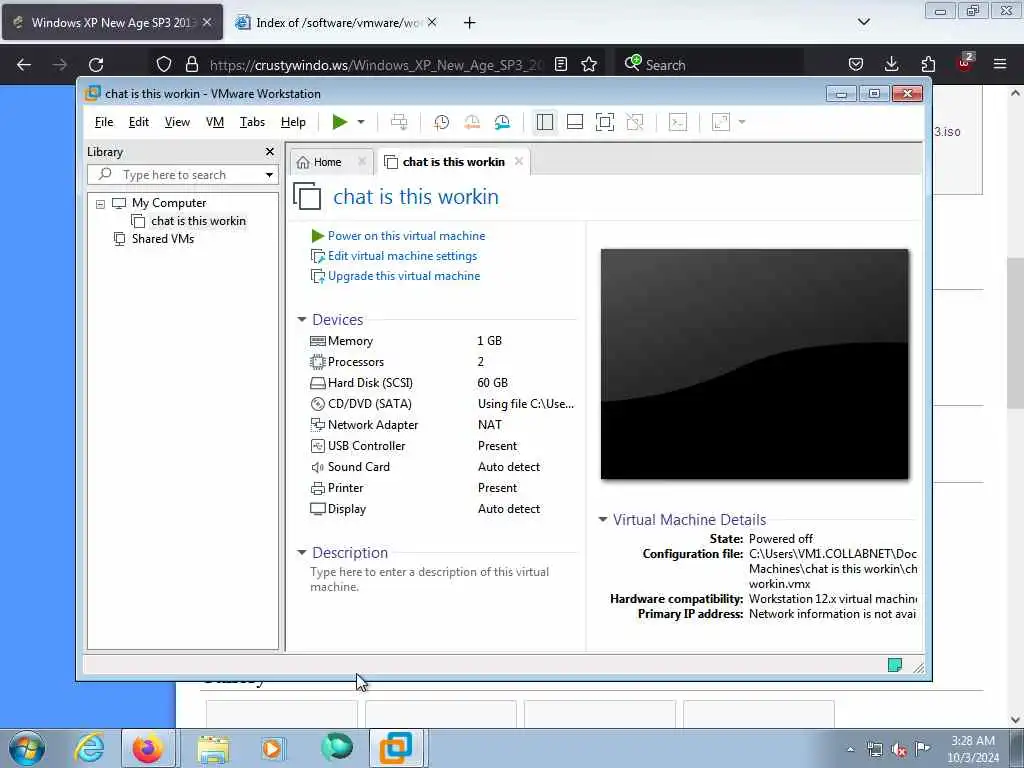Image resolution: width=1024 pixels, height=768 pixels.
Task: Click Power on this virtual machine
Action: (406, 236)
